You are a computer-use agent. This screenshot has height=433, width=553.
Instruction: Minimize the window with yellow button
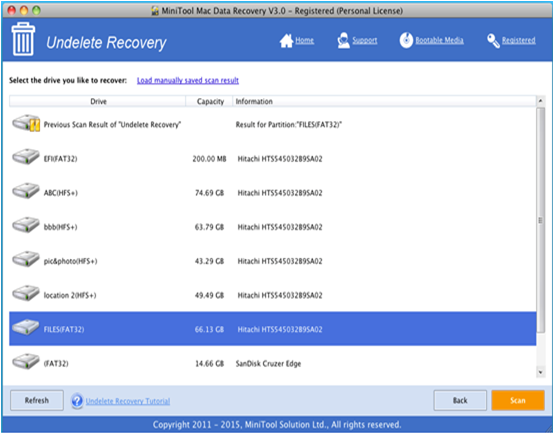point(24,11)
